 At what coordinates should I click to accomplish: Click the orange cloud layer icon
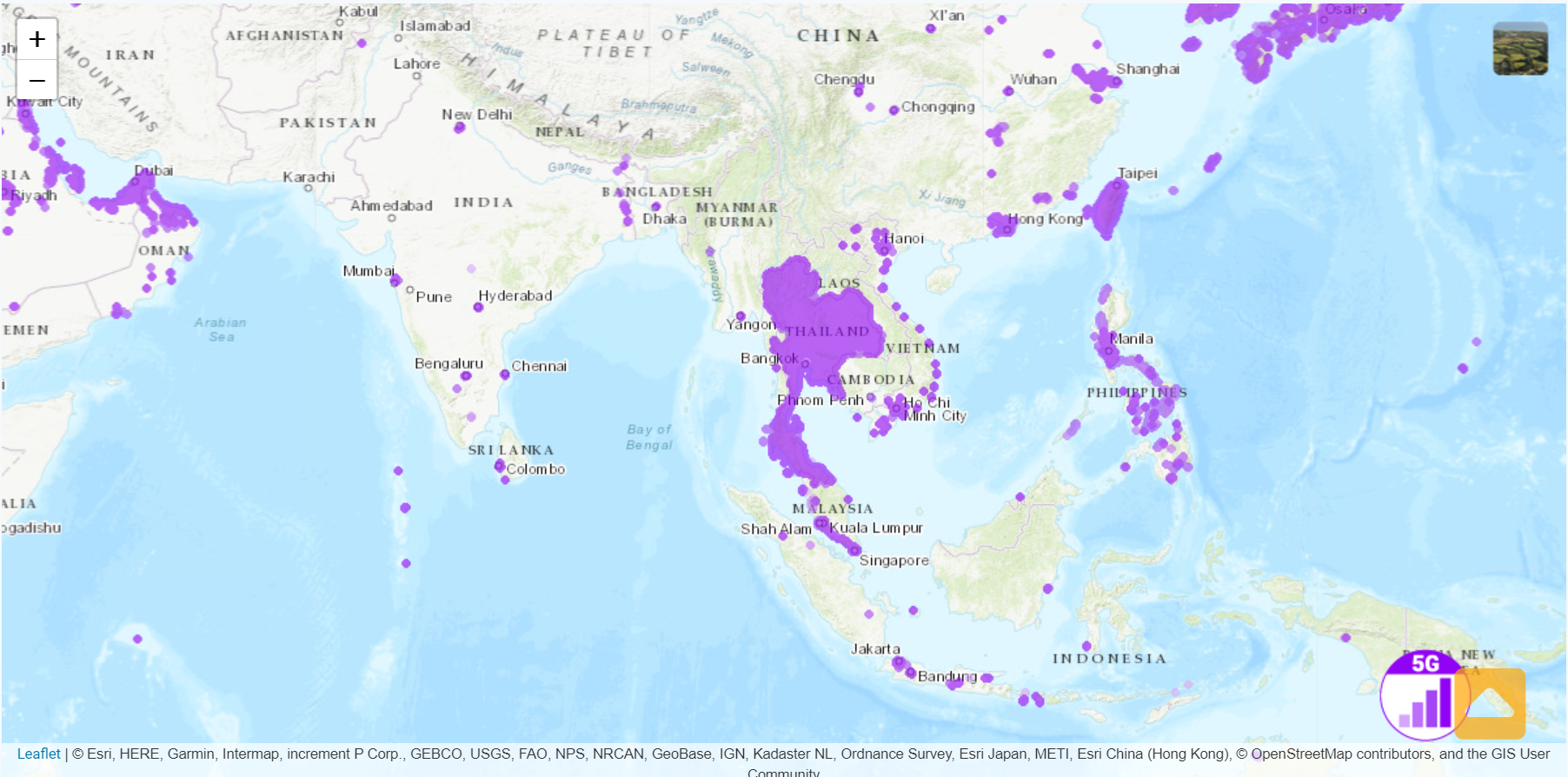tap(1490, 703)
